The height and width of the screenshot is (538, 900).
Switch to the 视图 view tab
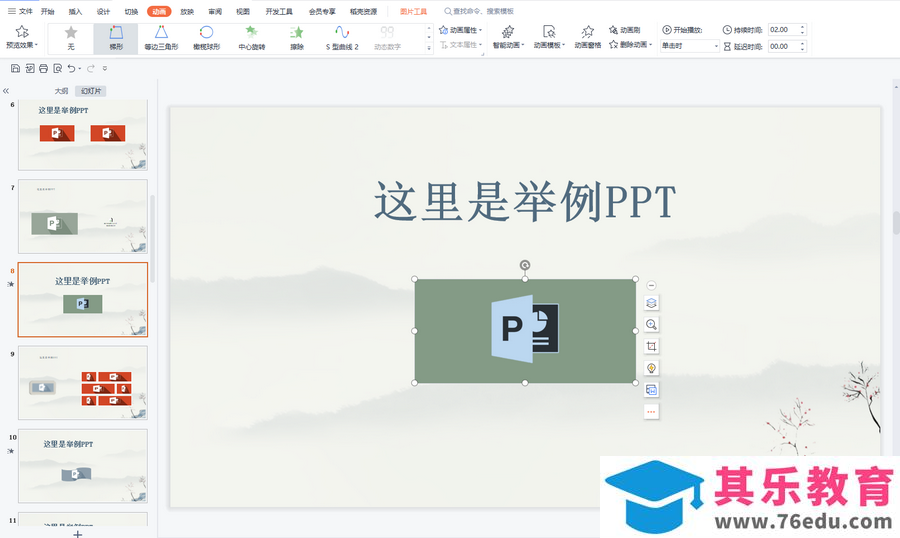pyautogui.click(x=243, y=11)
